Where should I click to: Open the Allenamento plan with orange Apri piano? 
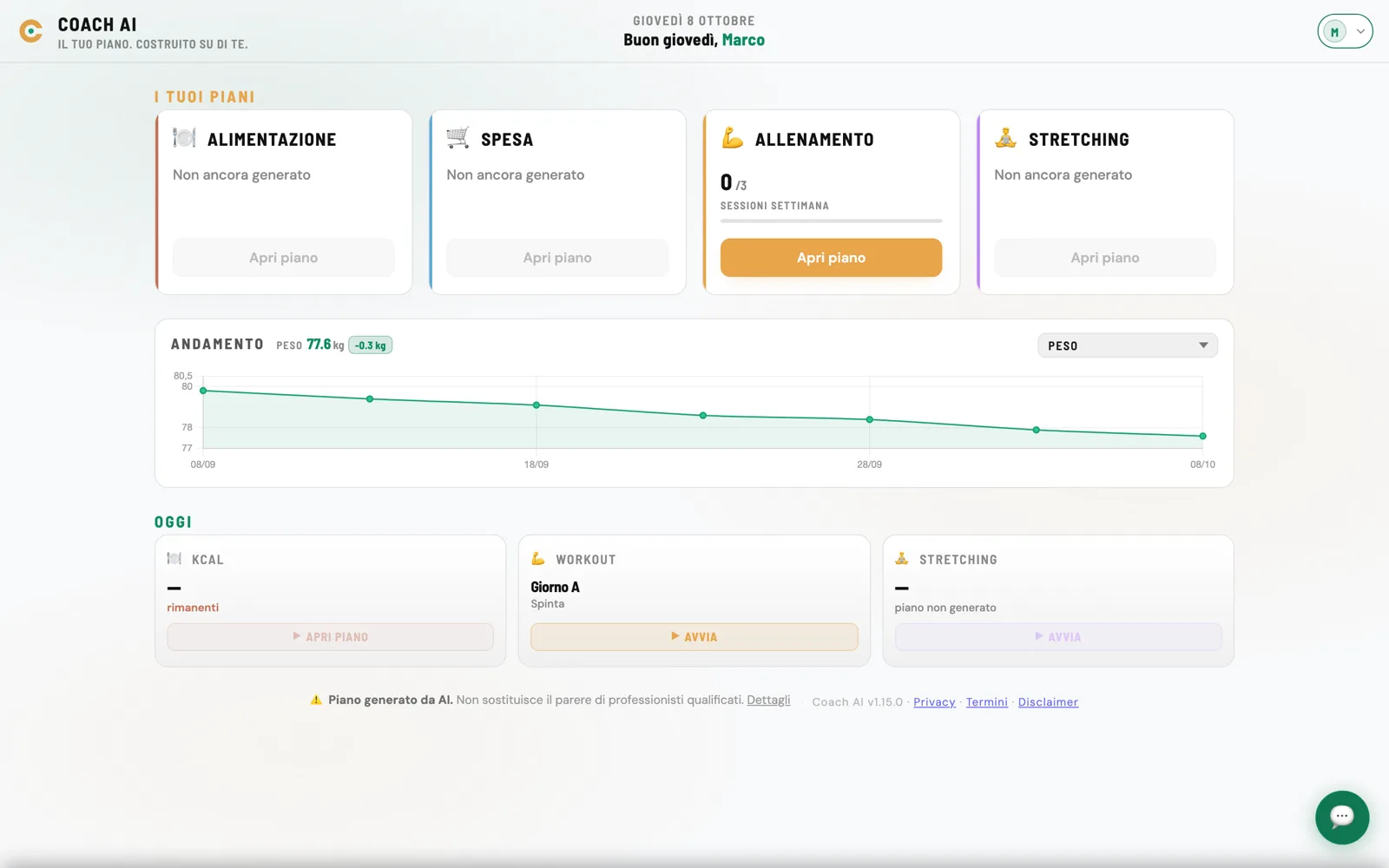831,258
